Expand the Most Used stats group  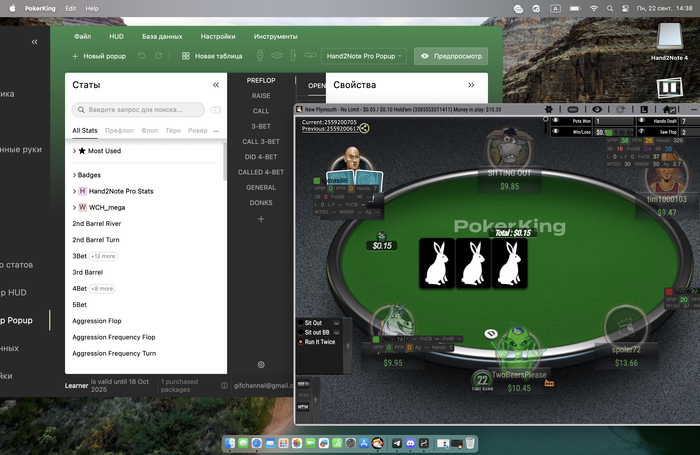pos(75,151)
